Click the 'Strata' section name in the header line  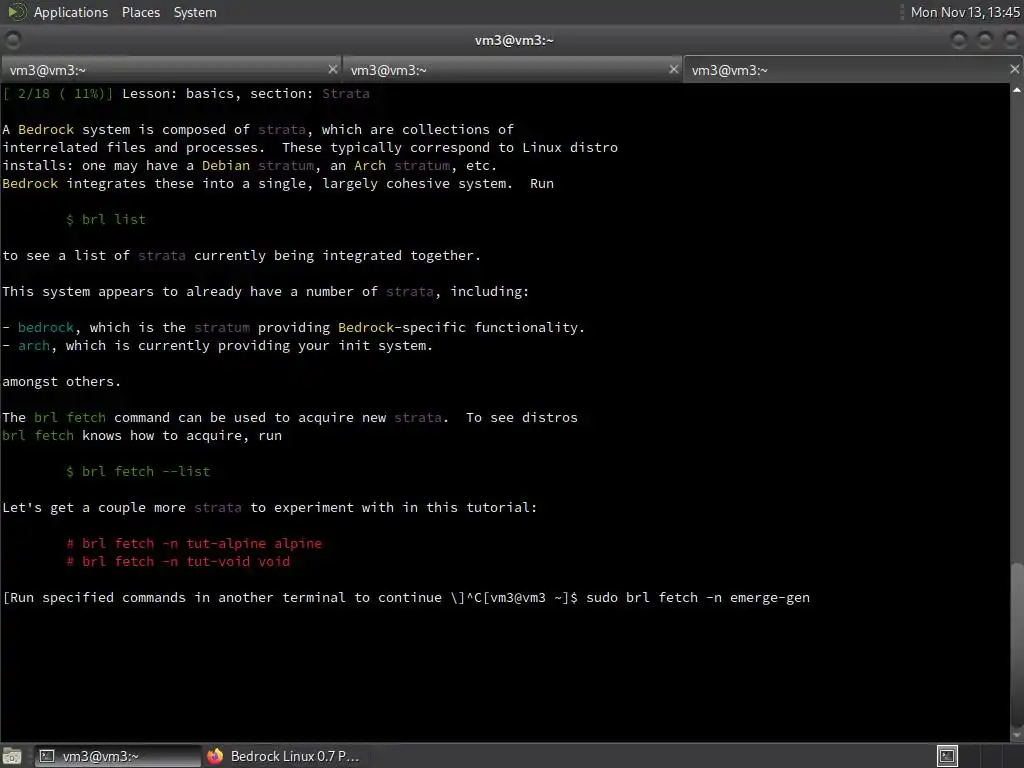pyautogui.click(x=345, y=93)
